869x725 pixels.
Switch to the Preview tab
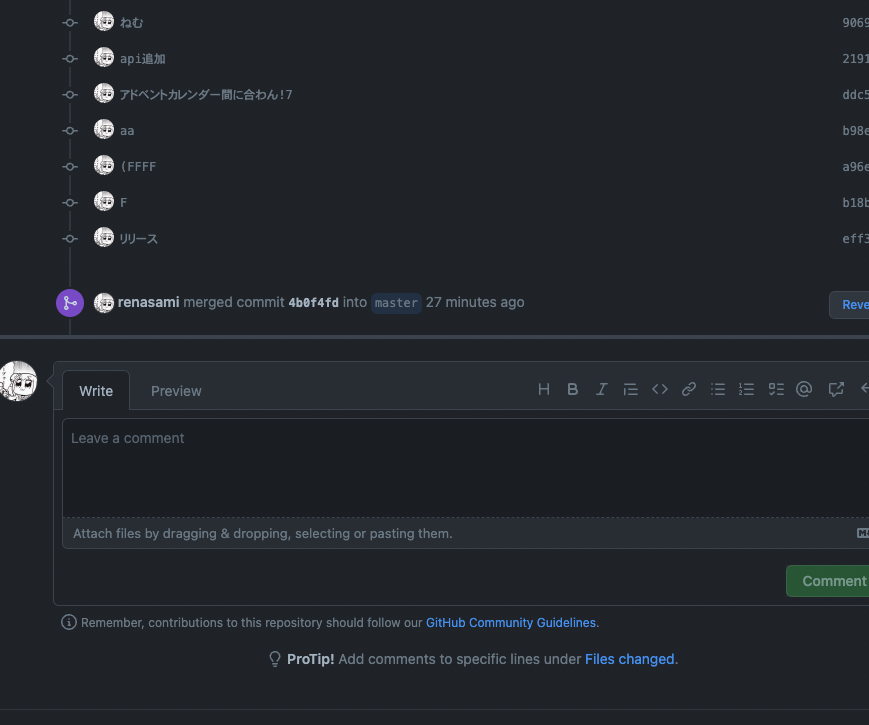[x=176, y=391]
